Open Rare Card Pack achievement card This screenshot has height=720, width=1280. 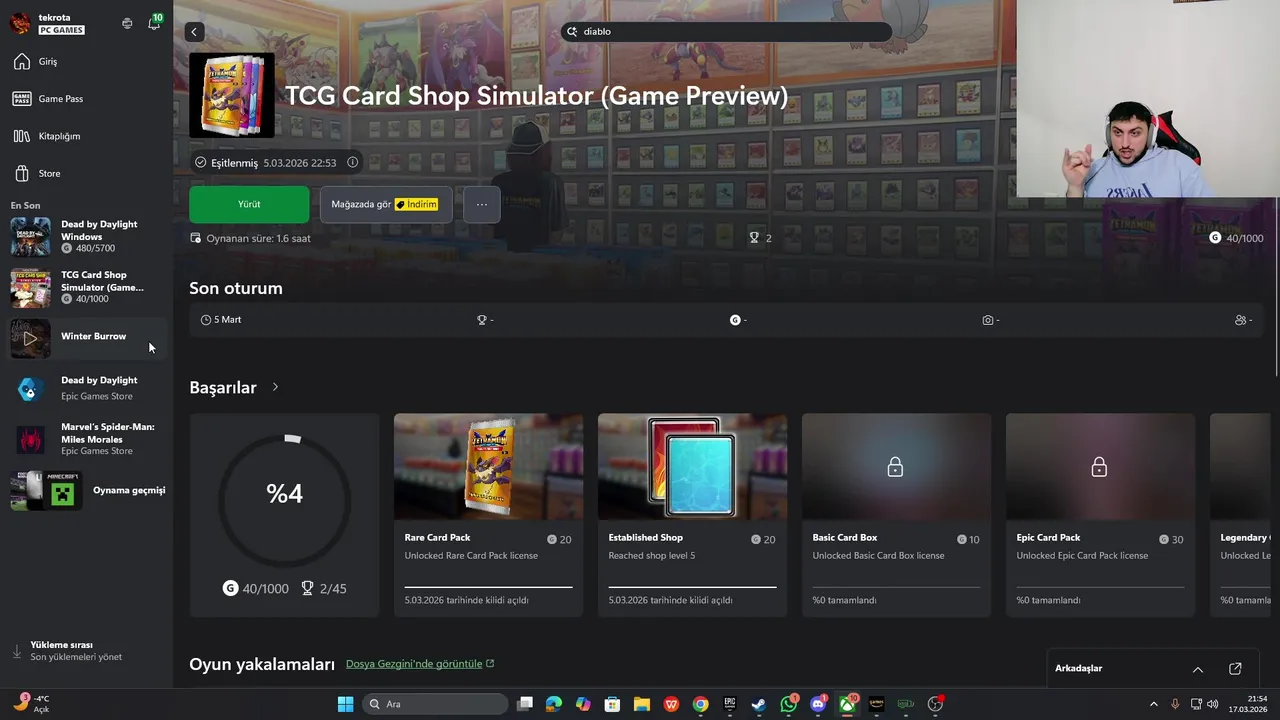point(489,515)
